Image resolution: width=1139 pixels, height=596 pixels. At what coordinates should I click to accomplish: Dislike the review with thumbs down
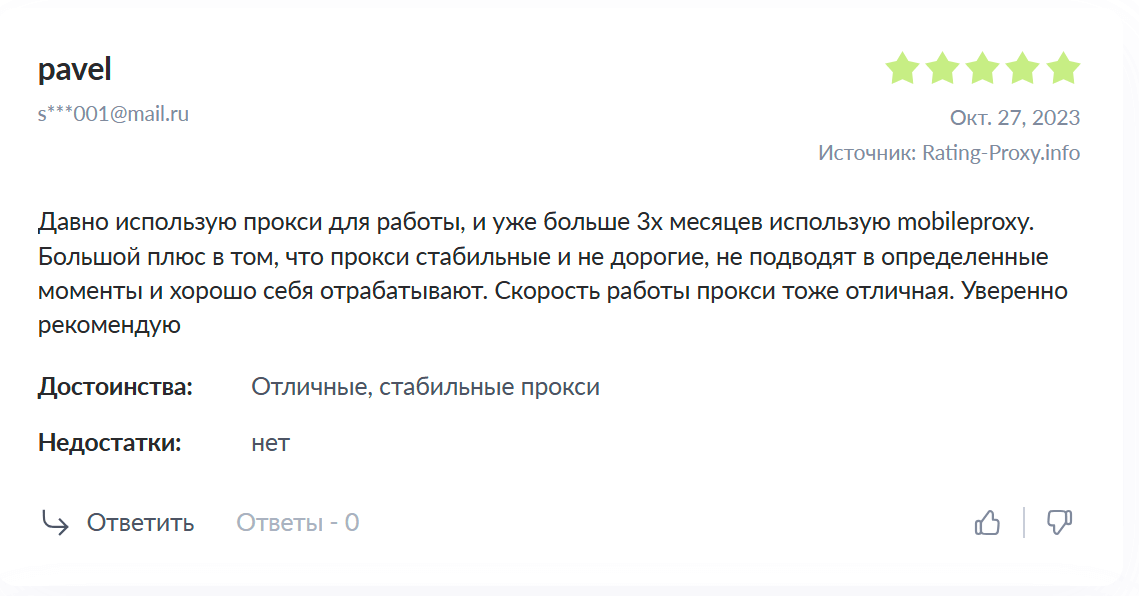[x=1059, y=522]
